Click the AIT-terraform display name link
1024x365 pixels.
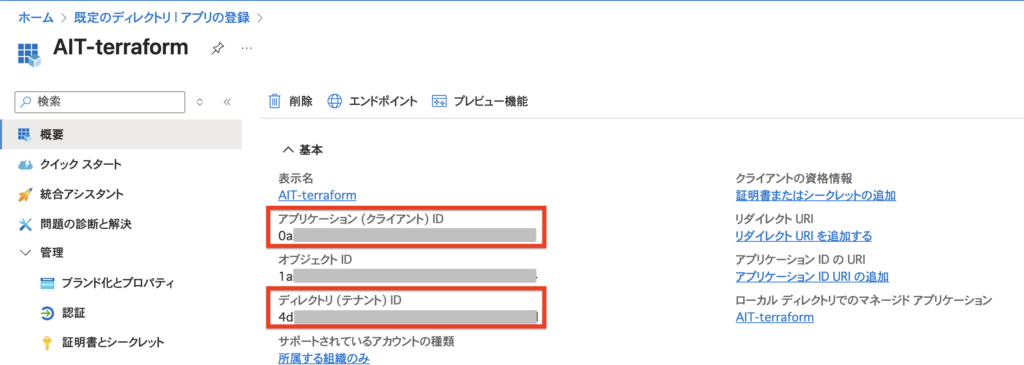tap(317, 195)
